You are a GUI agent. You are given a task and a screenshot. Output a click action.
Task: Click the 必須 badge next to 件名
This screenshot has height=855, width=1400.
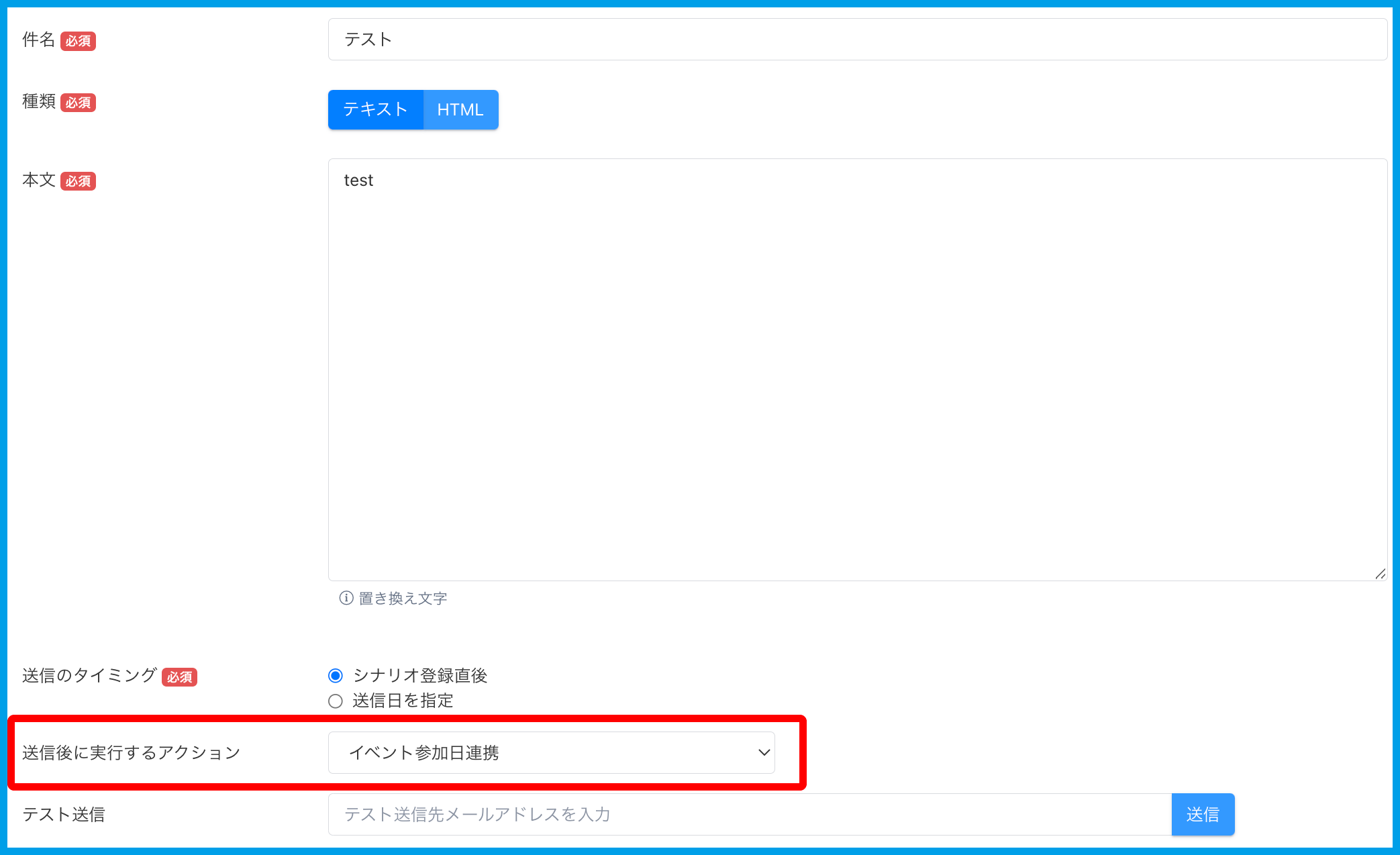[x=78, y=41]
